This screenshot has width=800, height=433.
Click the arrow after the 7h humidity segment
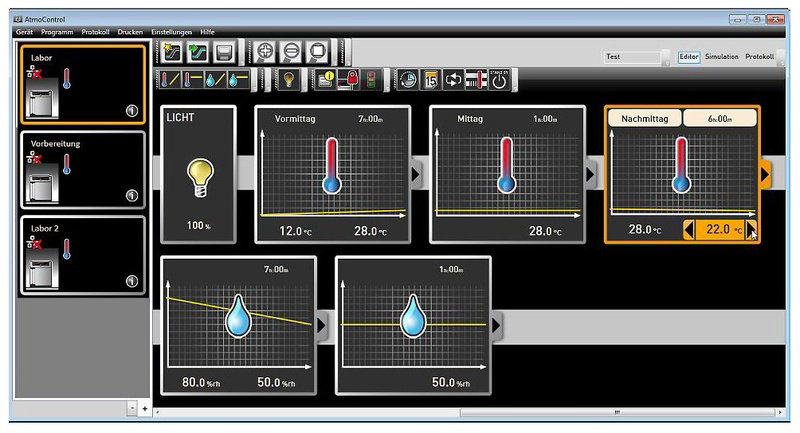(x=321, y=325)
